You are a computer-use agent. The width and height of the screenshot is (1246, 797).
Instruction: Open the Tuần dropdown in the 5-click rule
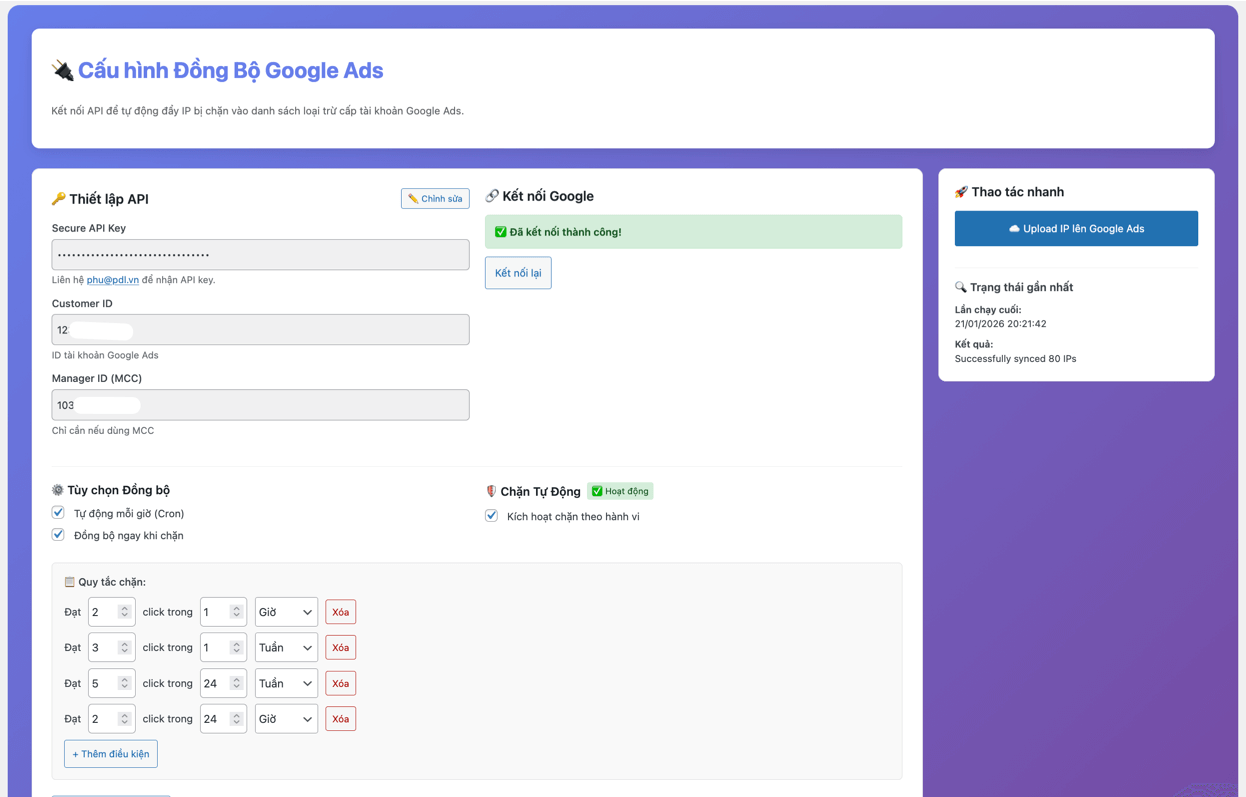point(286,683)
